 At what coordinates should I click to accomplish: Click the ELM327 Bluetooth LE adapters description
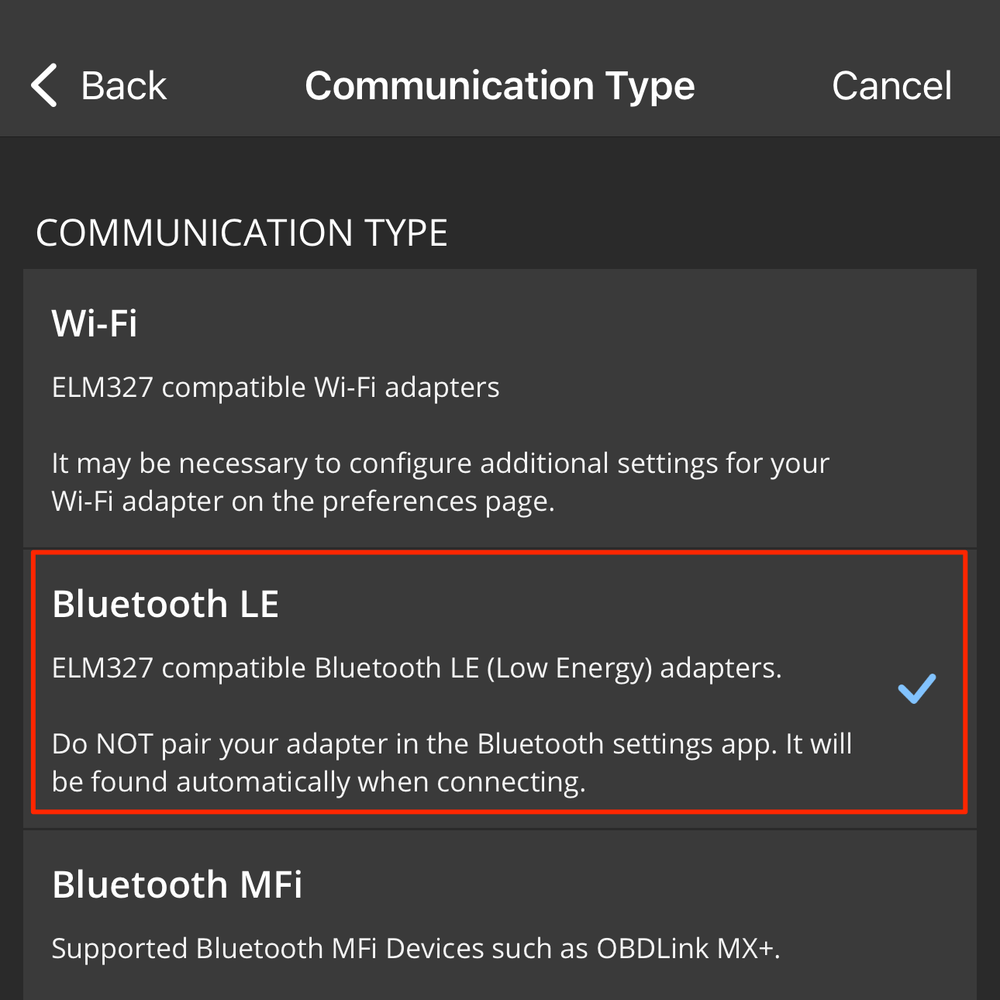416,668
